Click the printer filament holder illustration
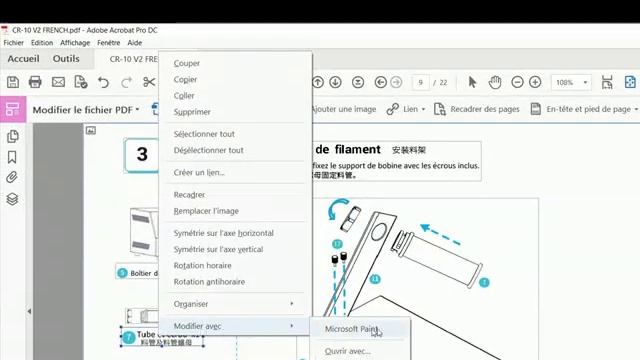Viewport: 640px width, 360px height. (x=424, y=278)
